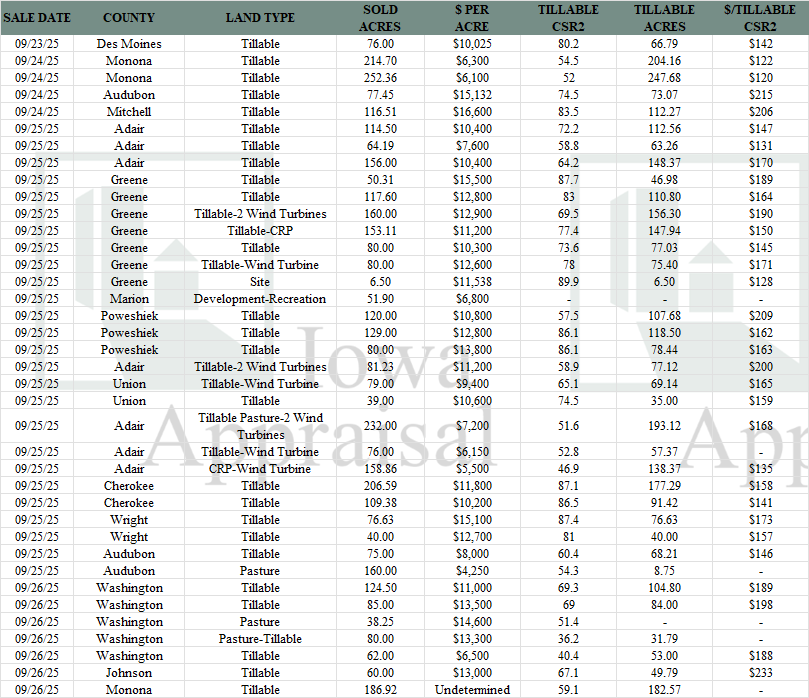Click the 193.12 tillable acres cell
Viewport: 809px width, 698px height.
665,426
